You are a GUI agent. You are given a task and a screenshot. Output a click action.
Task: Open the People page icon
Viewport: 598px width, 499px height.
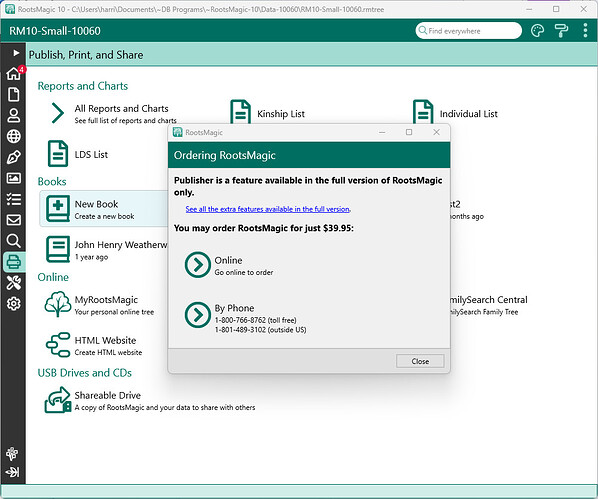click(x=14, y=115)
